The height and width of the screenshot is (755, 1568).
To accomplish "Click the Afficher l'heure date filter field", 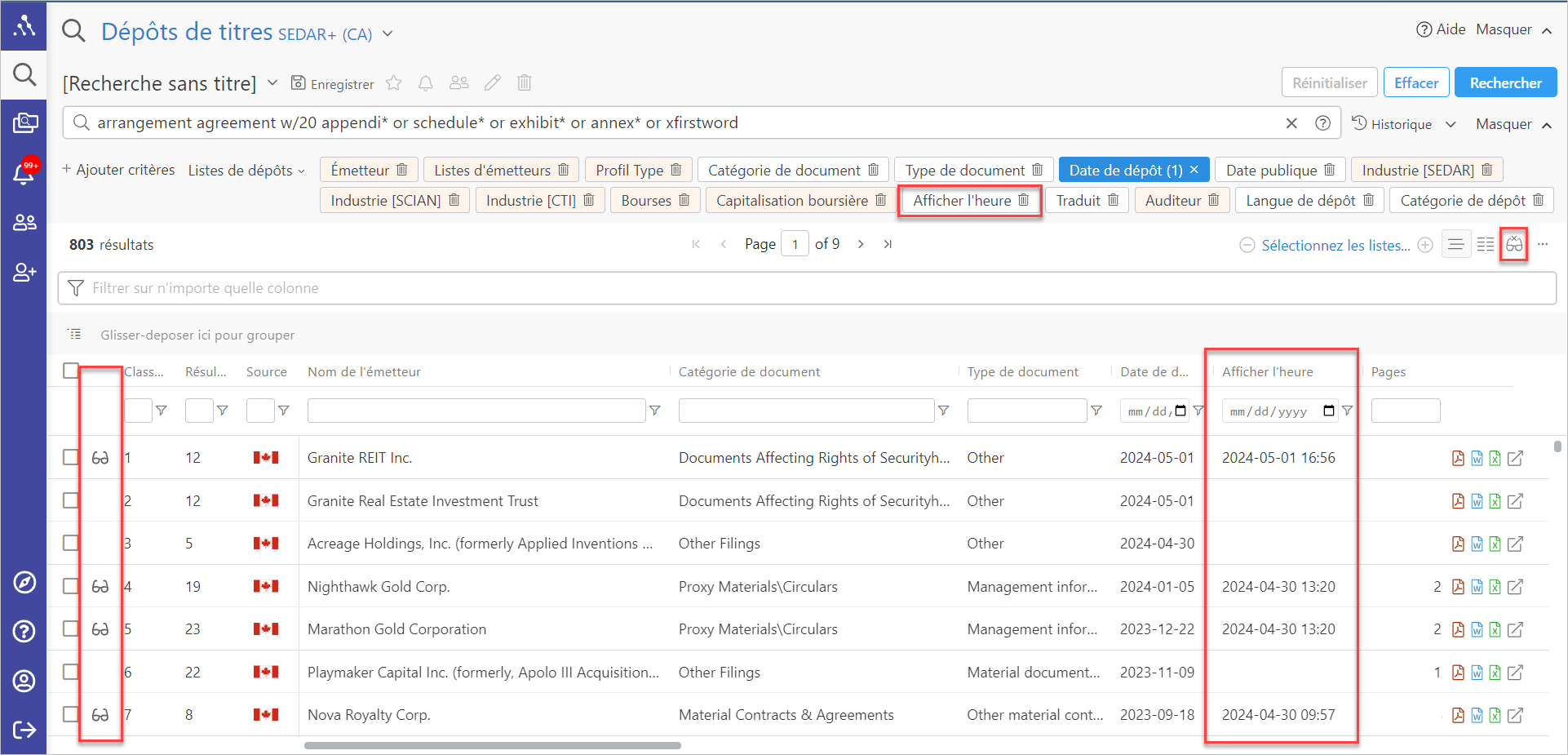I will (1279, 411).
